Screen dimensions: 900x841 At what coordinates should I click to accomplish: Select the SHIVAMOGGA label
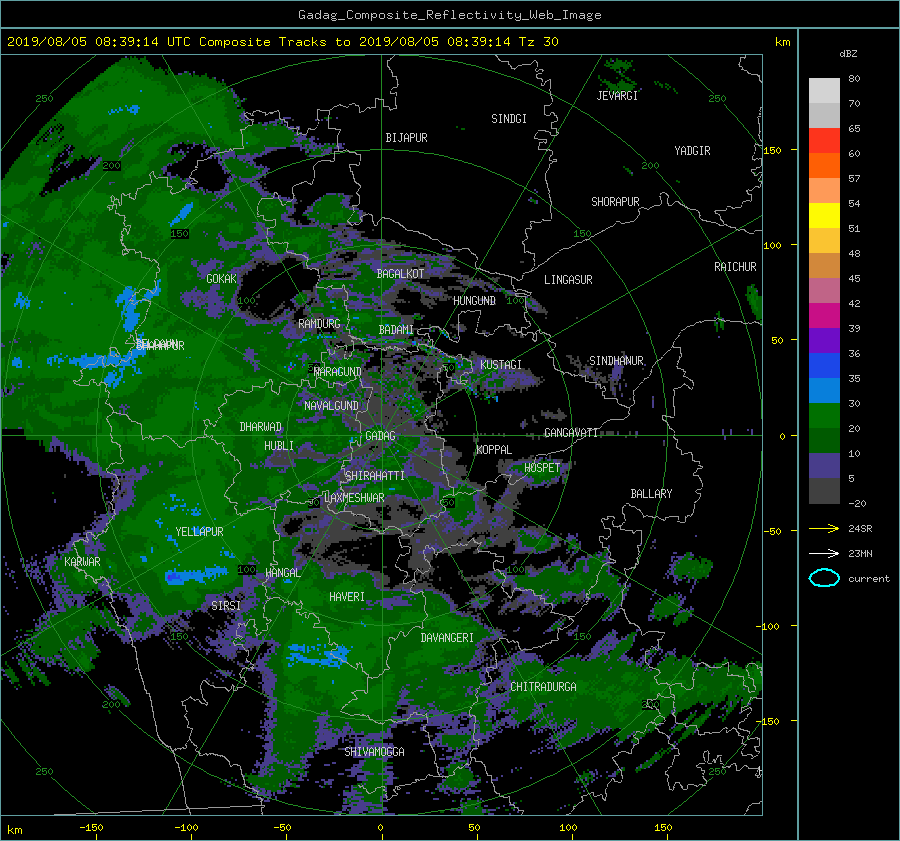[x=374, y=752]
